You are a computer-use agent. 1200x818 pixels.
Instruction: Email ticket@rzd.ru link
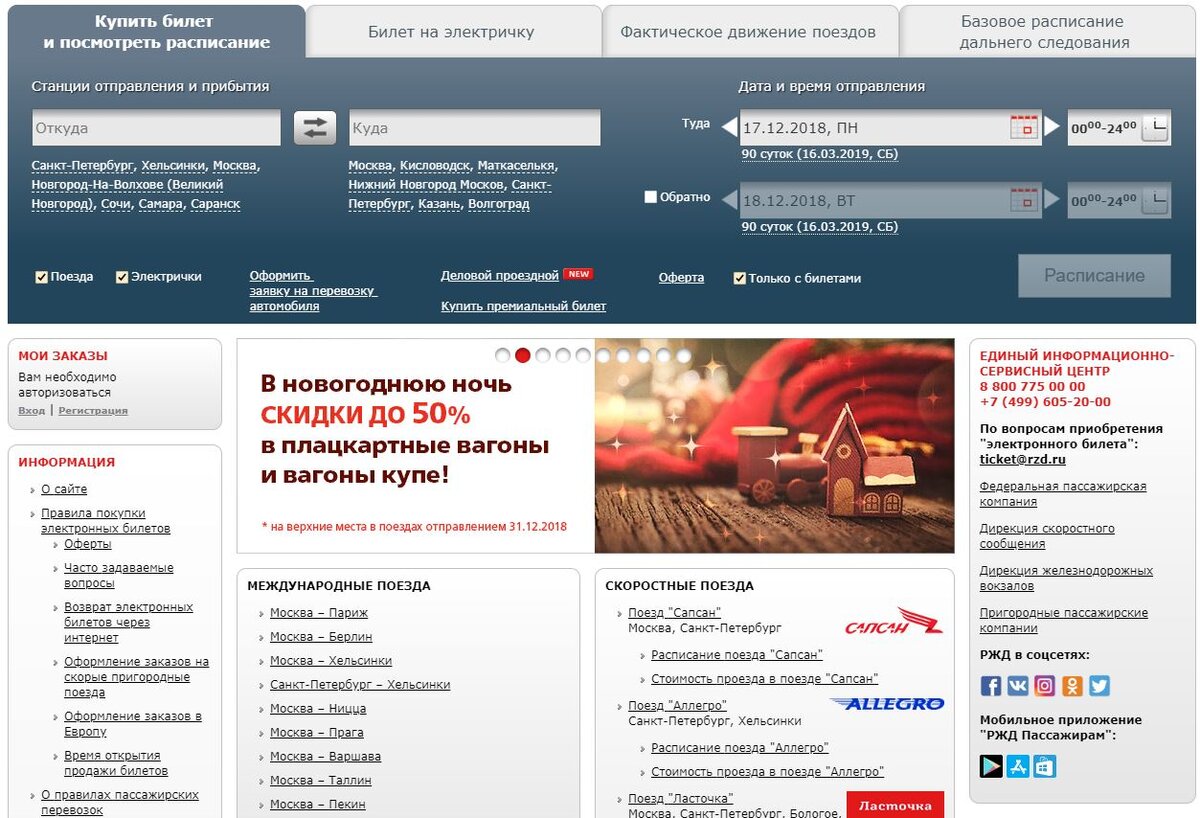coord(1023,460)
